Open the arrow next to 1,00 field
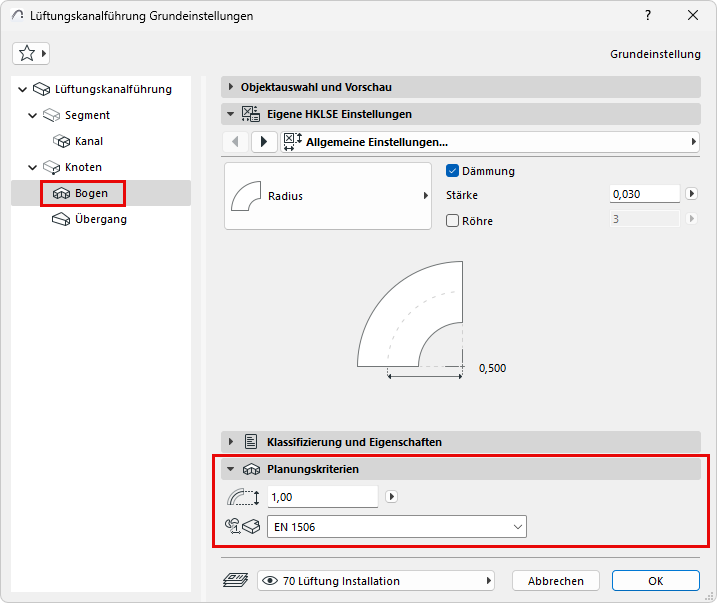The image size is (717, 603). (391, 496)
